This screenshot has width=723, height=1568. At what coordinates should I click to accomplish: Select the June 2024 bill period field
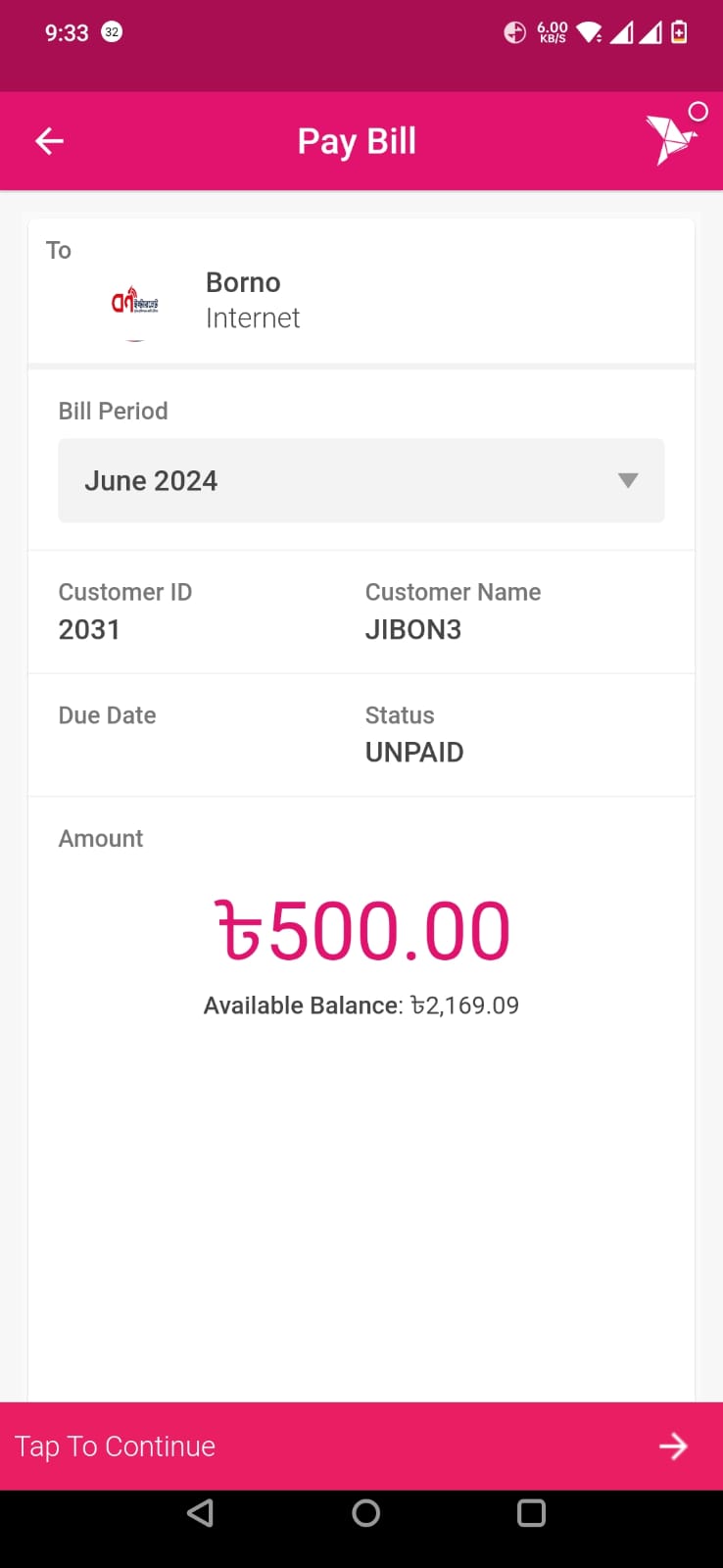[x=361, y=480]
